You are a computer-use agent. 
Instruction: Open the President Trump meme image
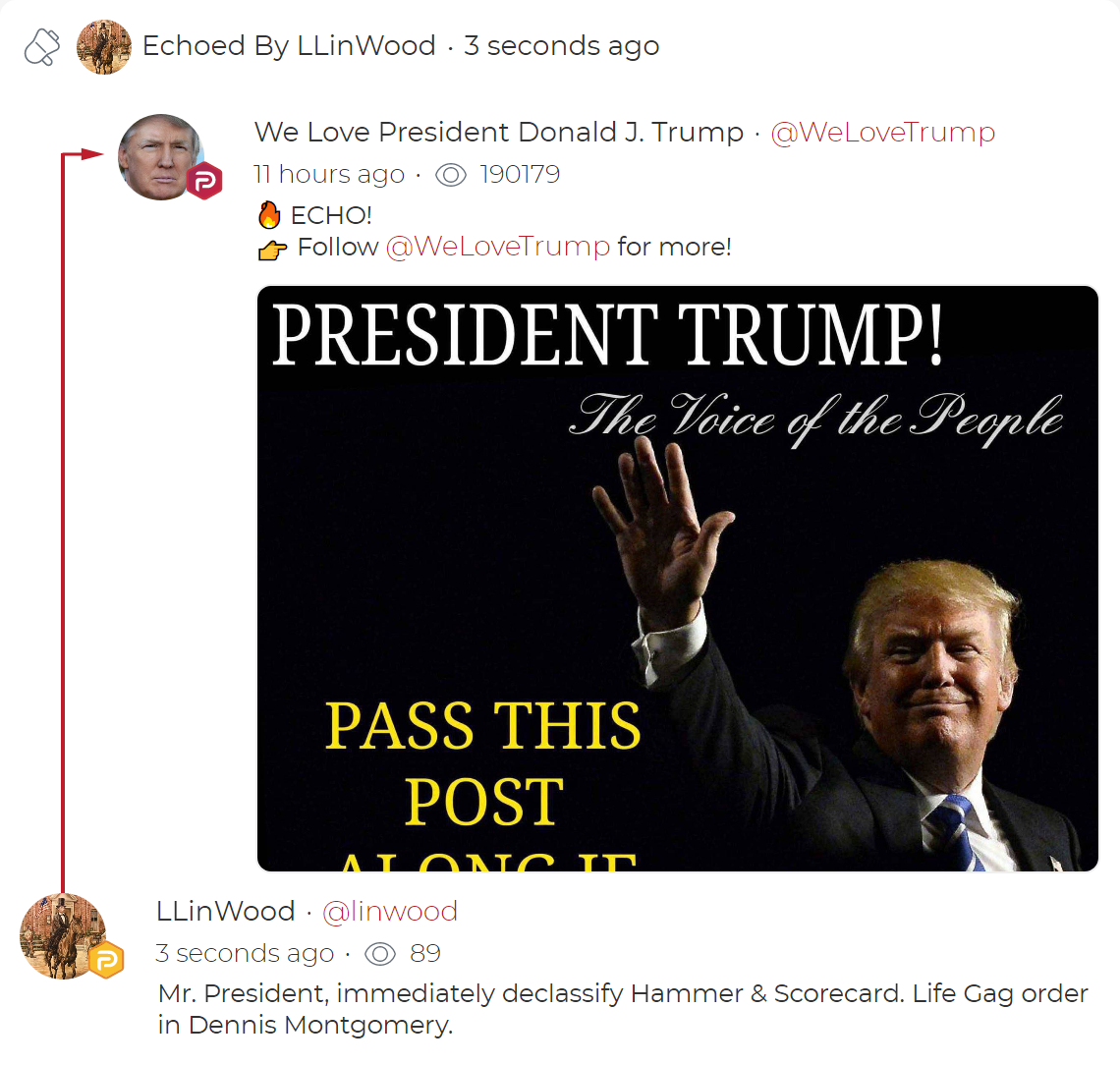coord(677,579)
